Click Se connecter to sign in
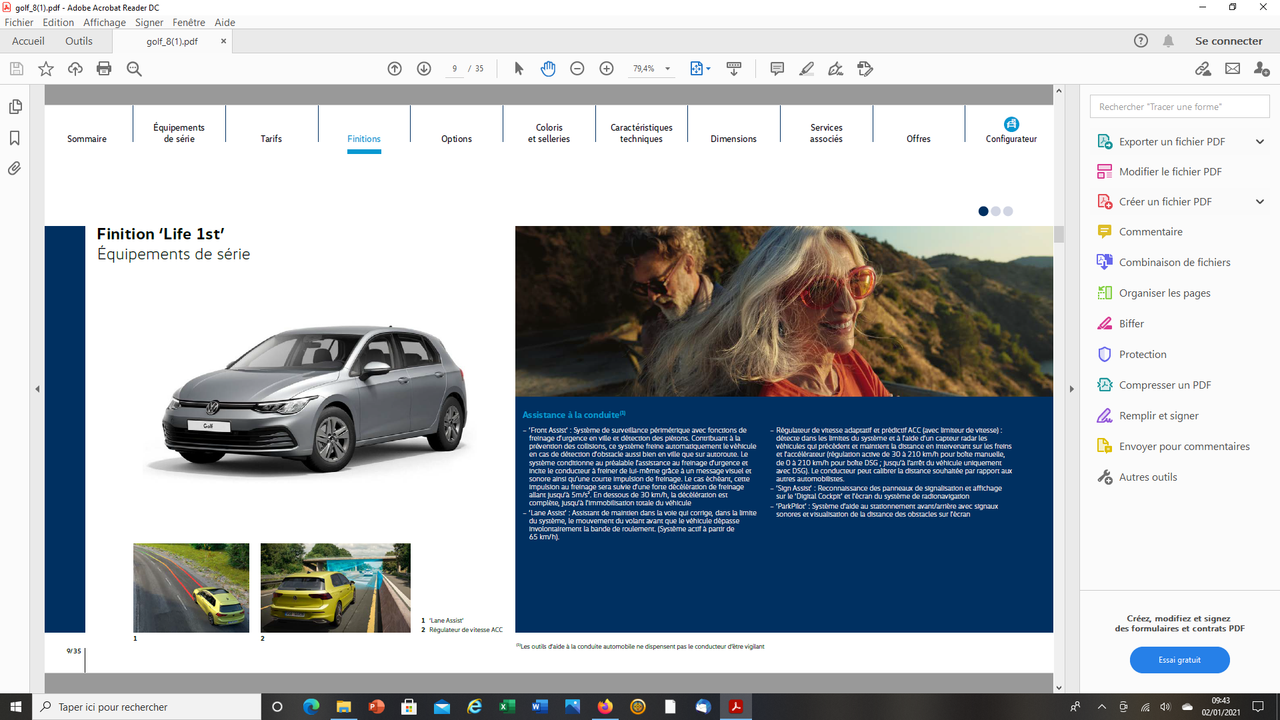Screen dimensions: 1280x720 (x=1229, y=41)
